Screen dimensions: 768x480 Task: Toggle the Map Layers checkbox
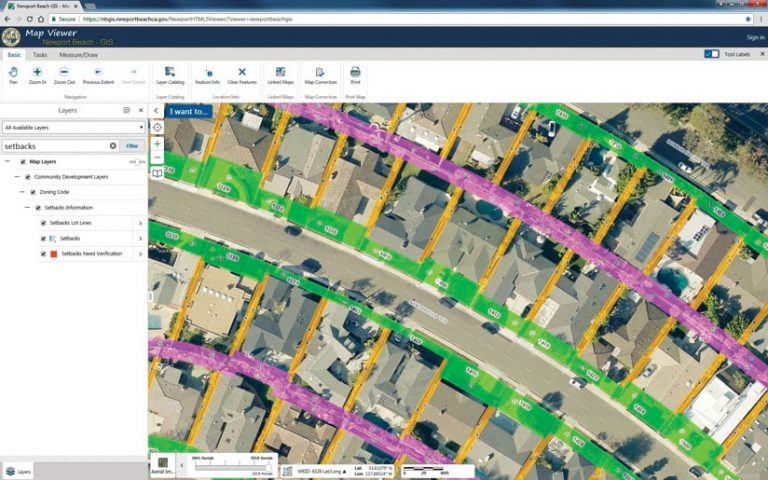pyautogui.click(x=23, y=162)
